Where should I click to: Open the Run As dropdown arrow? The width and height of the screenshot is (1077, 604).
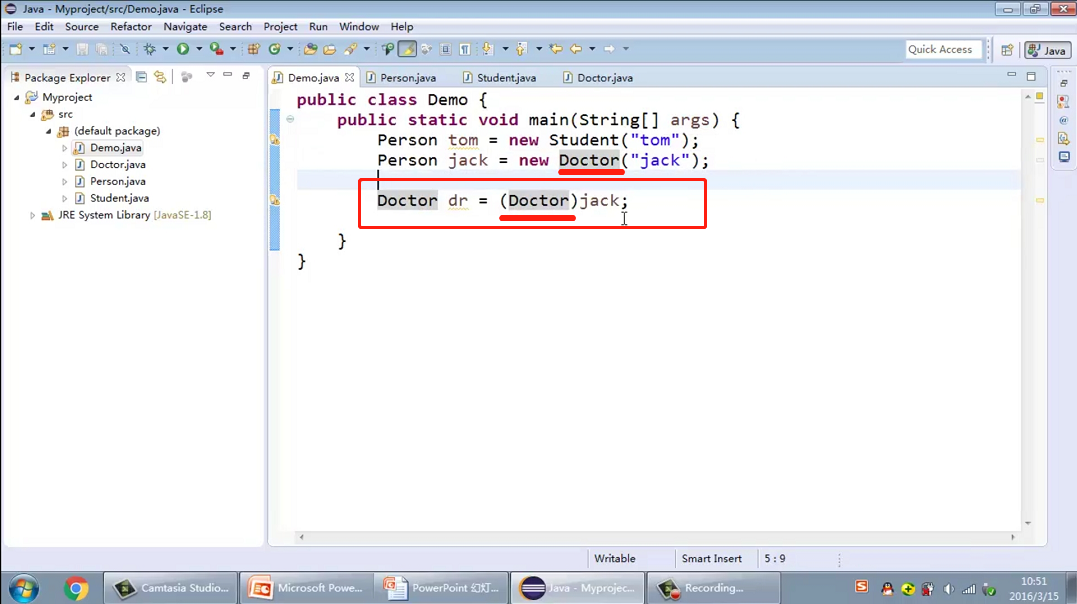pyautogui.click(x=199, y=49)
